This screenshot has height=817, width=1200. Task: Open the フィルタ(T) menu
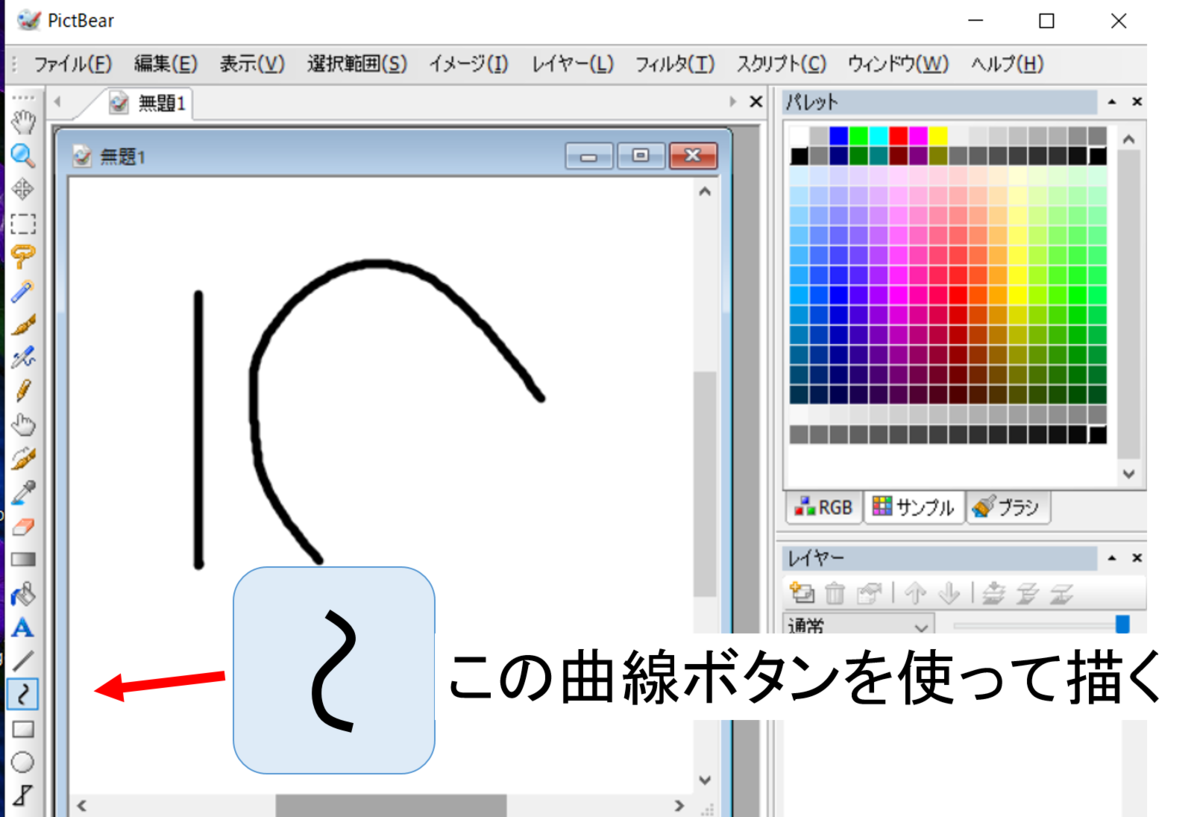click(675, 64)
